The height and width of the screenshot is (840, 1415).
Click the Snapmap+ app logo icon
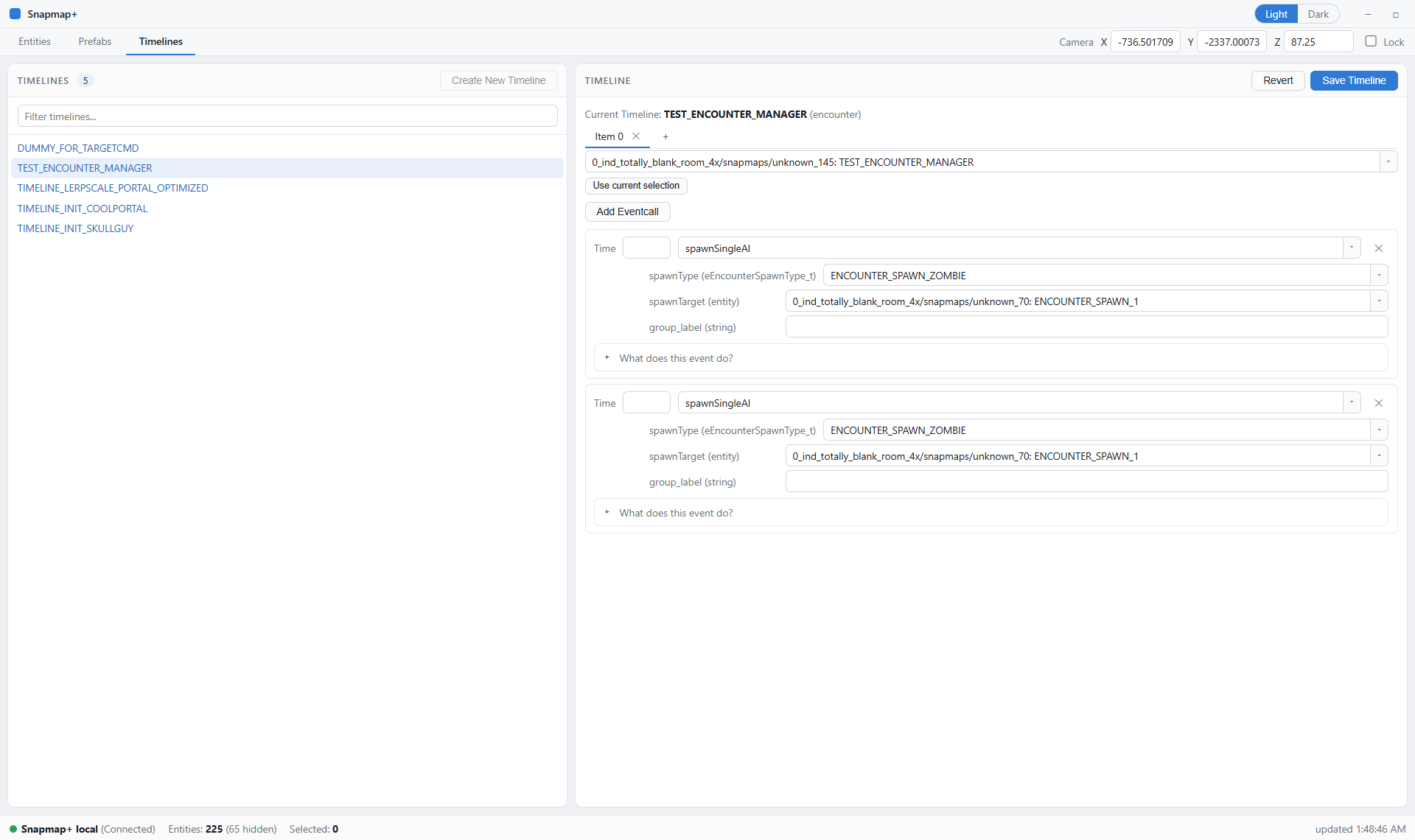(15, 14)
